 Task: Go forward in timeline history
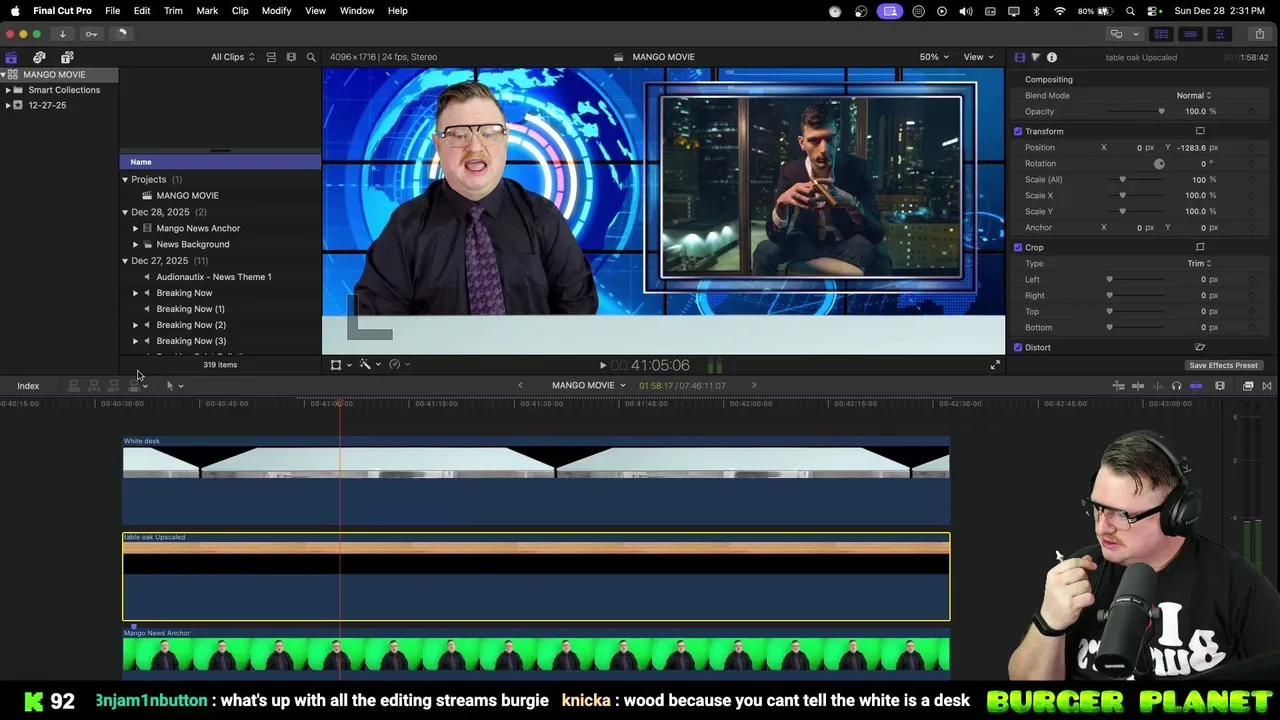pyautogui.click(x=754, y=385)
